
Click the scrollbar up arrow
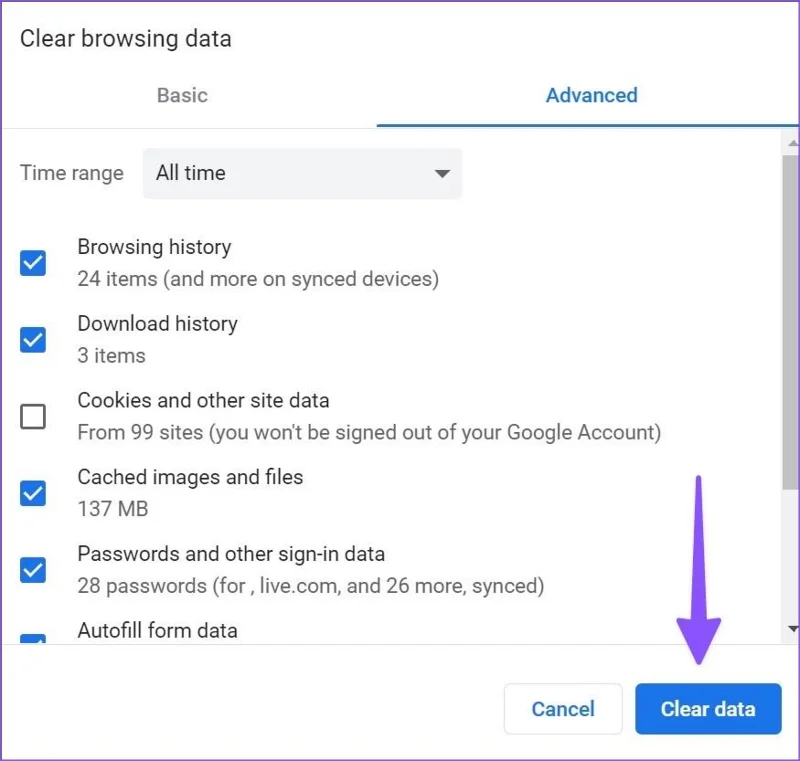(x=792, y=143)
